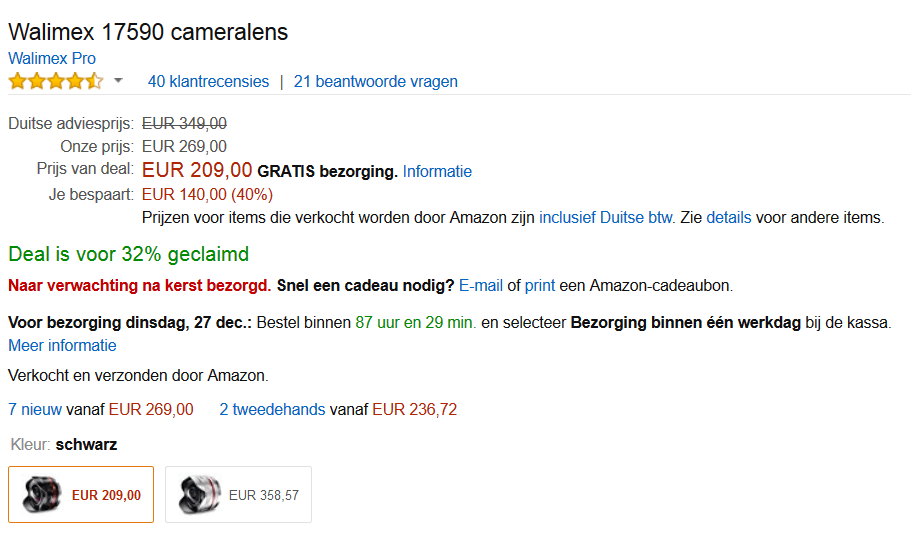Open the inclusief Duitse btw link
The height and width of the screenshot is (539, 921).
tap(606, 217)
